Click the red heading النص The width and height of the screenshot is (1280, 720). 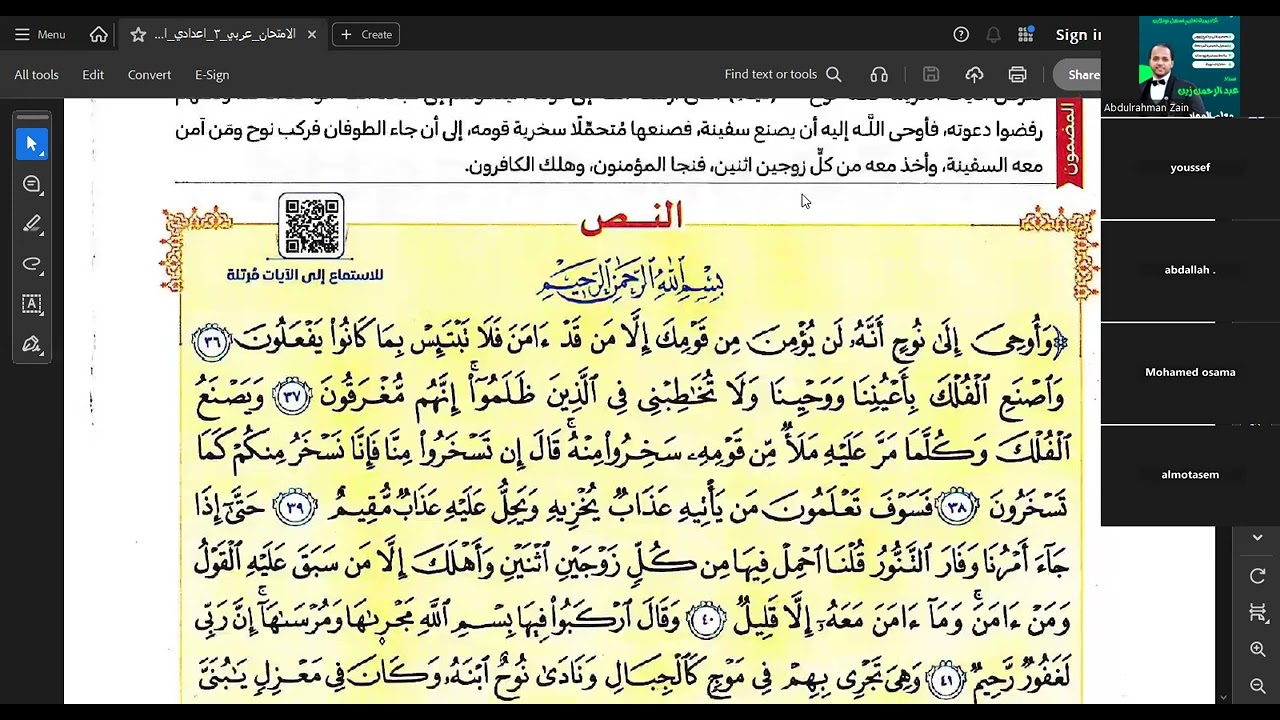coord(631,217)
